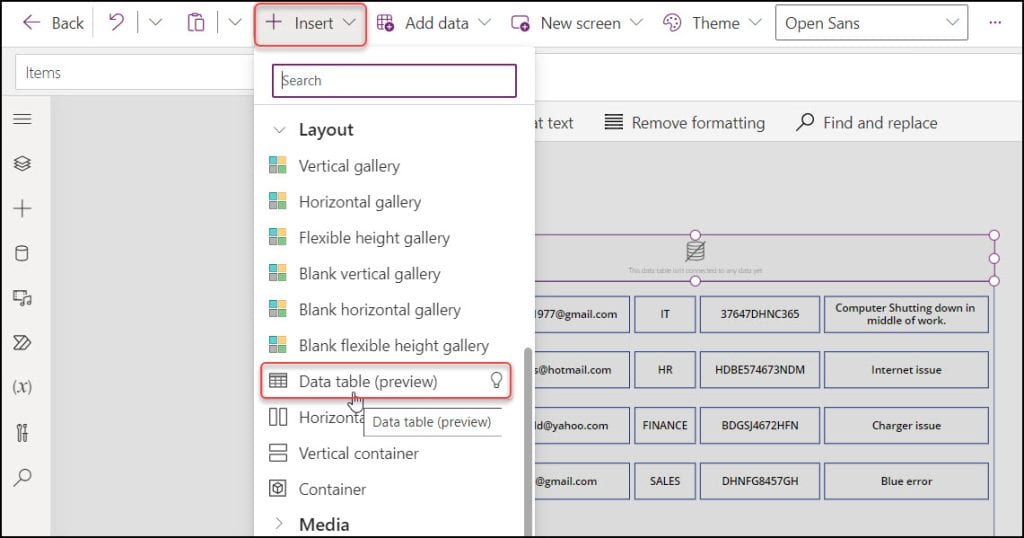Select the Computer Shutting down issue cell

coord(906,314)
